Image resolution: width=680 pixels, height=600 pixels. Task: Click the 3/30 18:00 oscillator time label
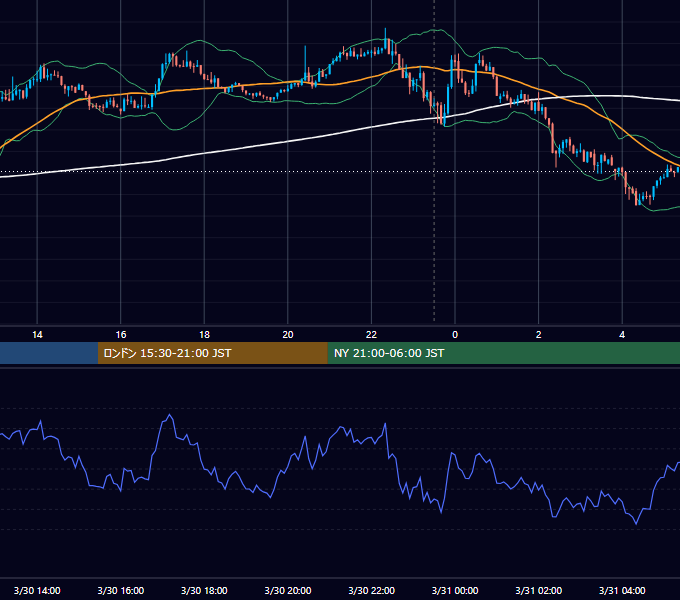(x=204, y=590)
